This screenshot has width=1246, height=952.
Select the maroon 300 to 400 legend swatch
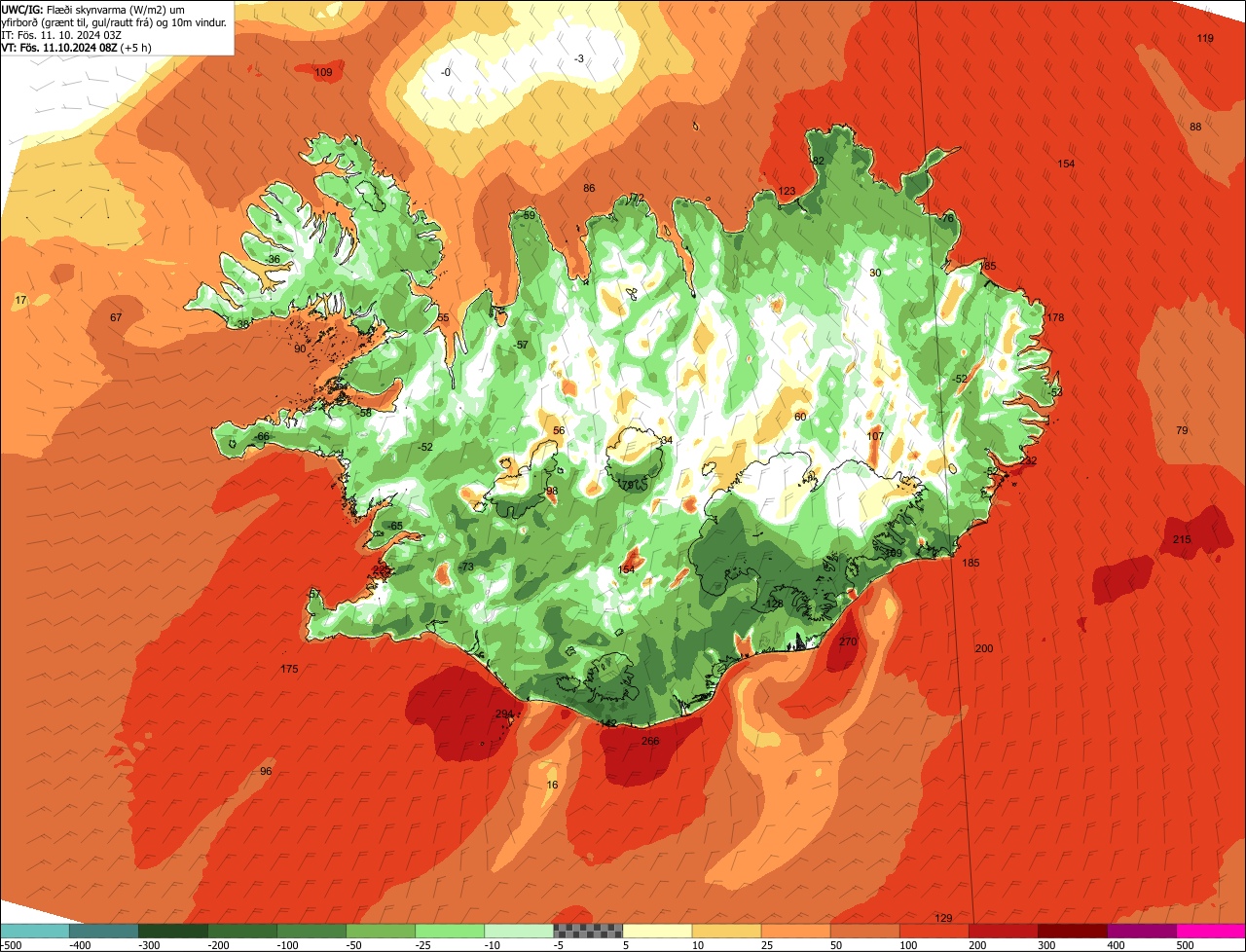(1072, 931)
